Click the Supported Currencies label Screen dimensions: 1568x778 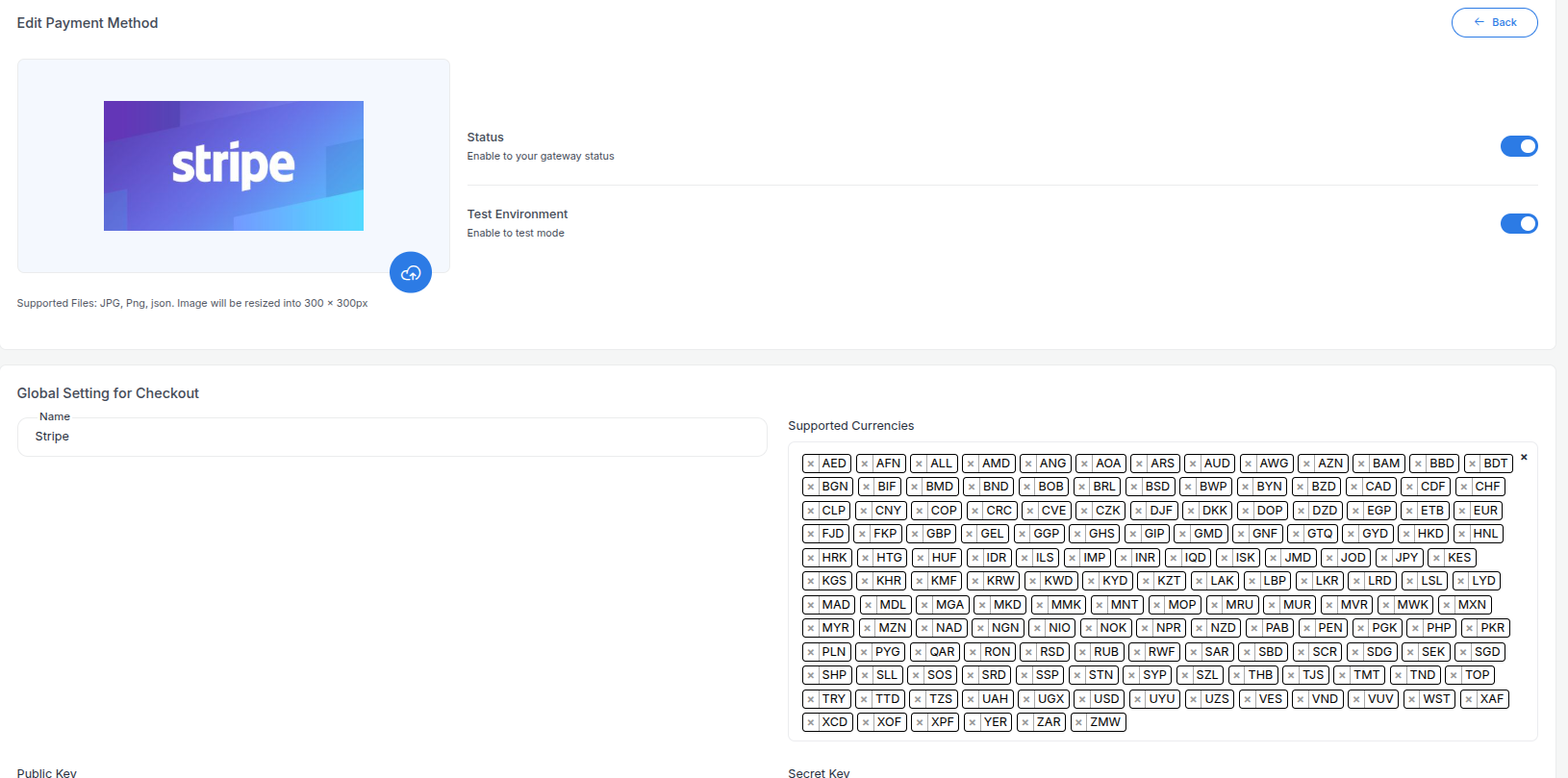coord(851,426)
